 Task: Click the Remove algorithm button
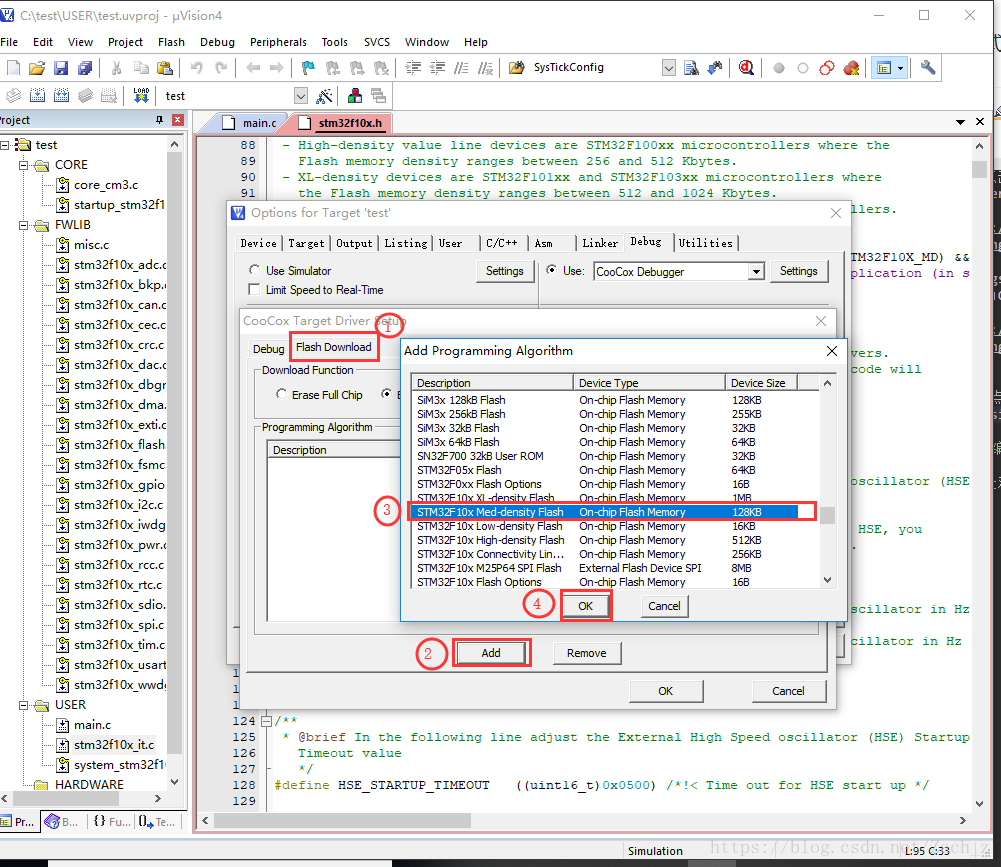(587, 653)
